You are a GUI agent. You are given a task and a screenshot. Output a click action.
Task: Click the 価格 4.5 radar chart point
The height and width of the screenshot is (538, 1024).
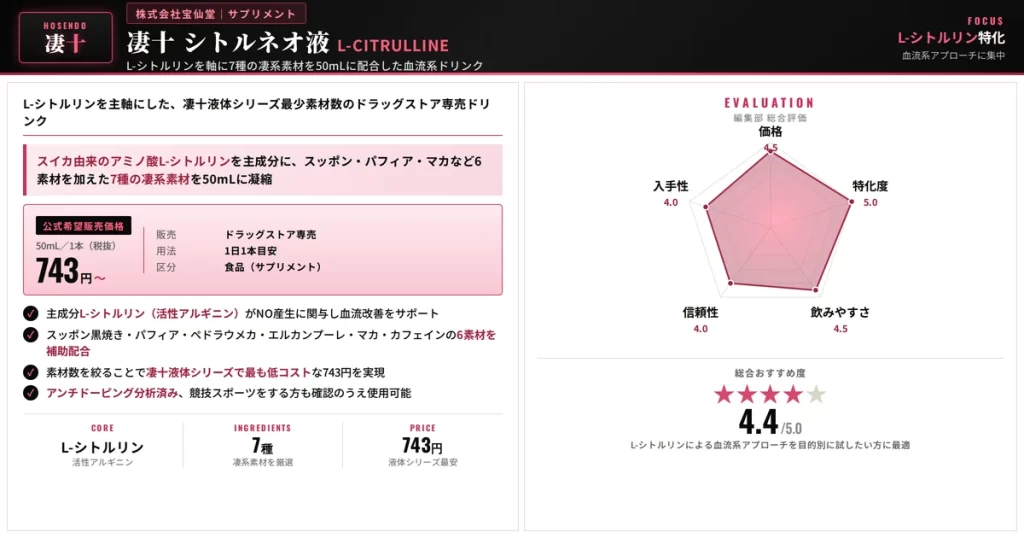(x=771, y=150)
